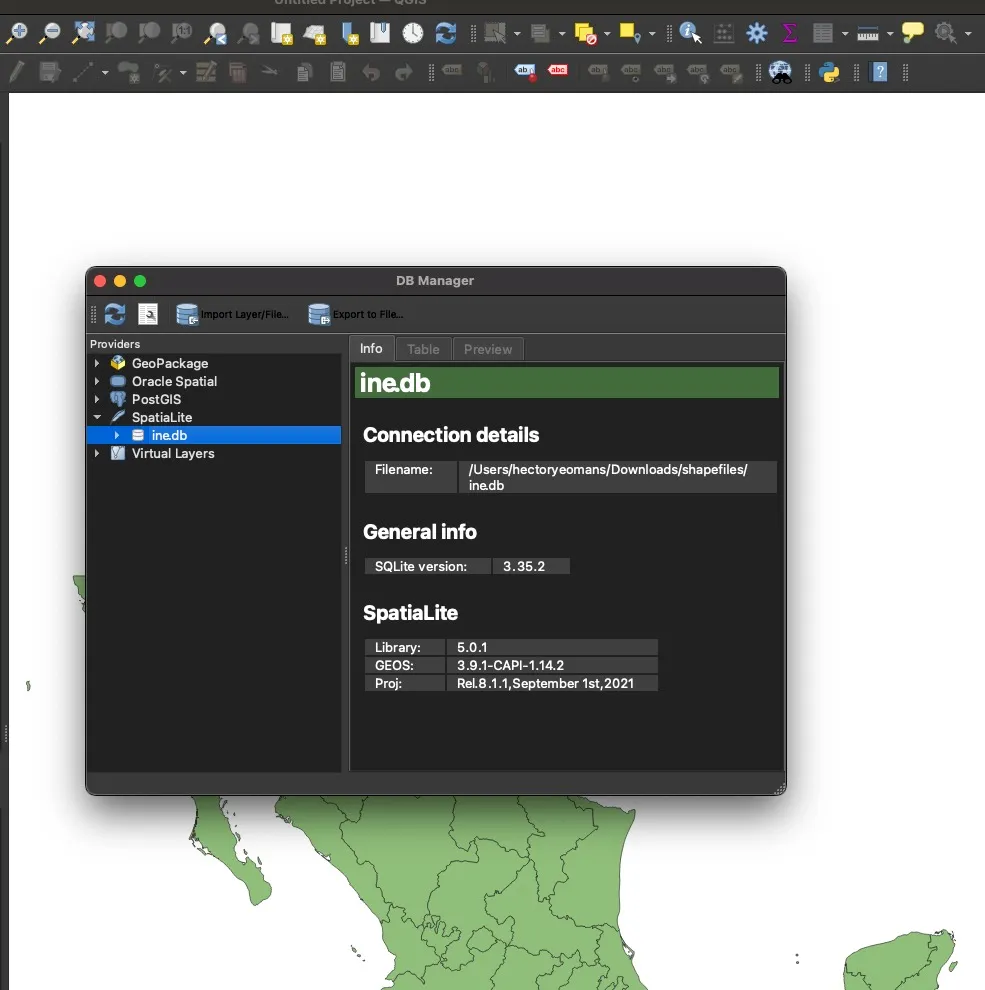This screenshot has height=990, width=985.
Task: Click the Statistical Summary sigma icon
Action: pos(790,33)
